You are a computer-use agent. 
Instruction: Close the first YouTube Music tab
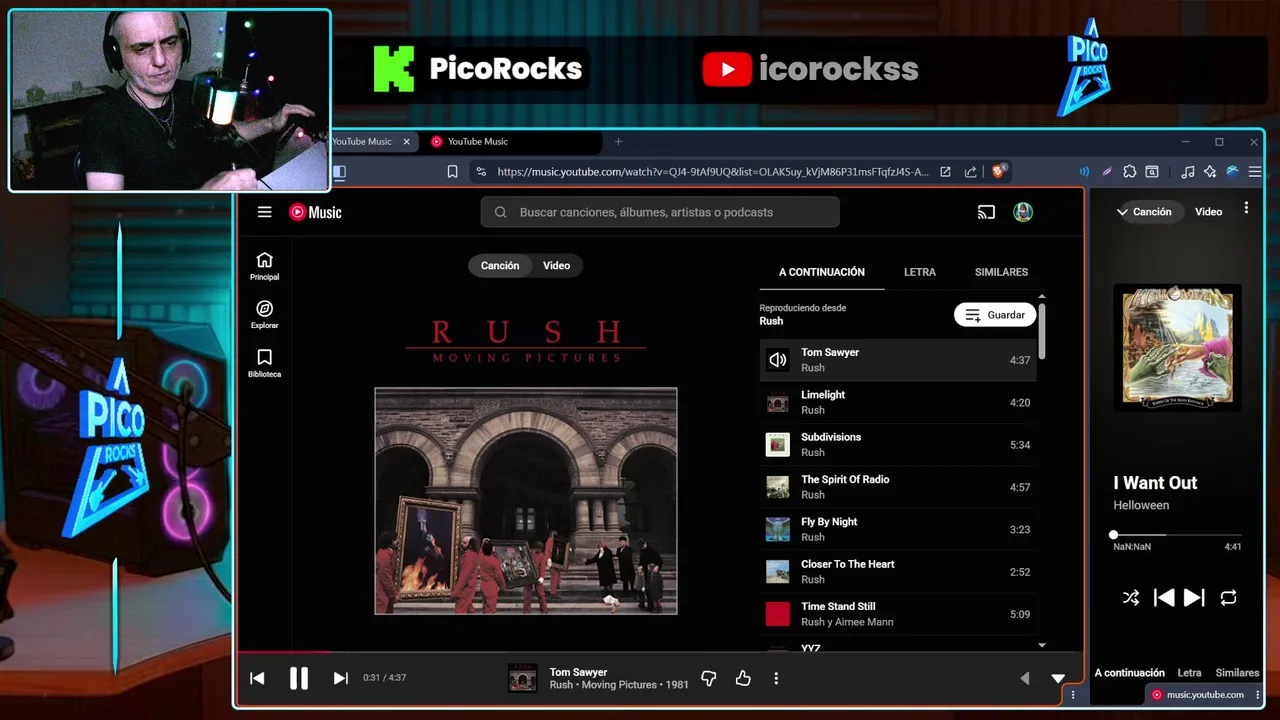(x=406, y=142)
